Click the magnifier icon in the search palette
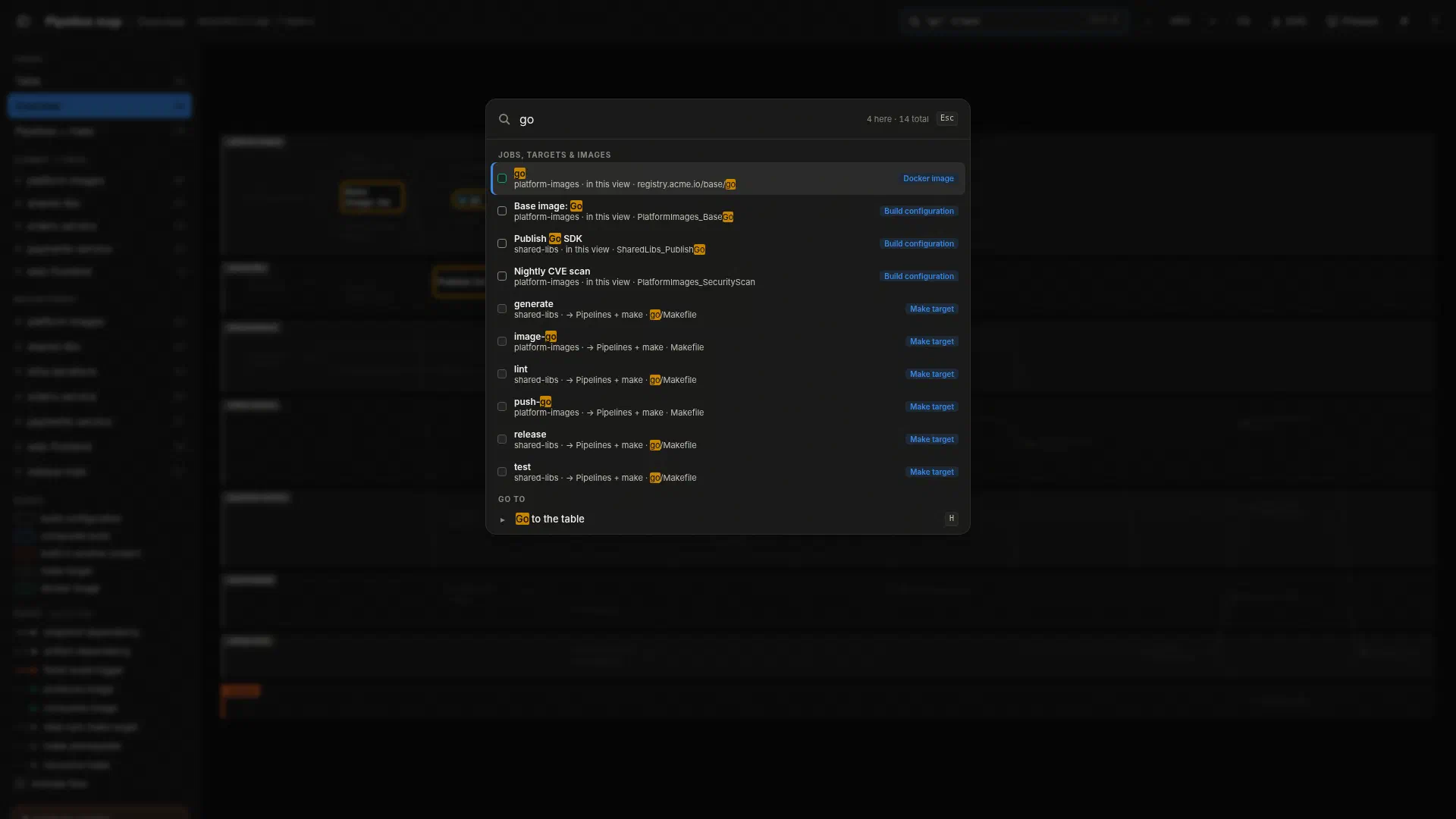 click(504, 119)
